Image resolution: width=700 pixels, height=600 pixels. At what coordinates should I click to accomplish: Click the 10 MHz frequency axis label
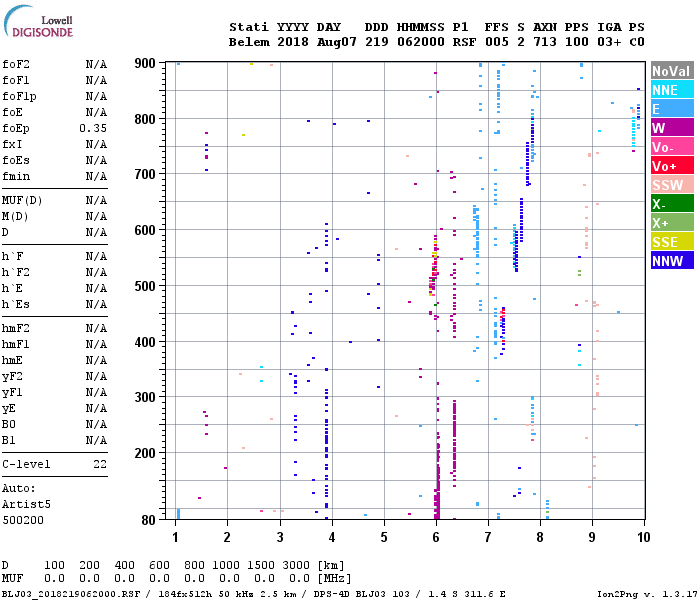pos(643,537)
